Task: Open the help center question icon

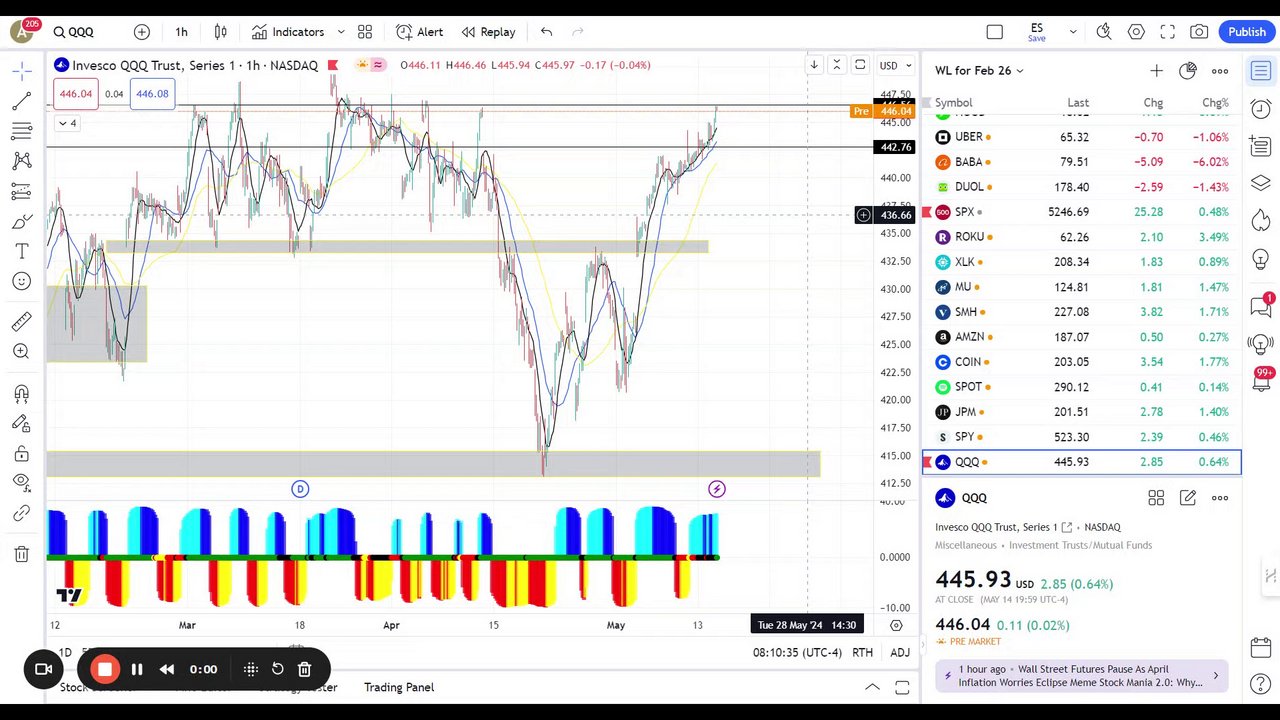Action: (x=1261, y=685)
